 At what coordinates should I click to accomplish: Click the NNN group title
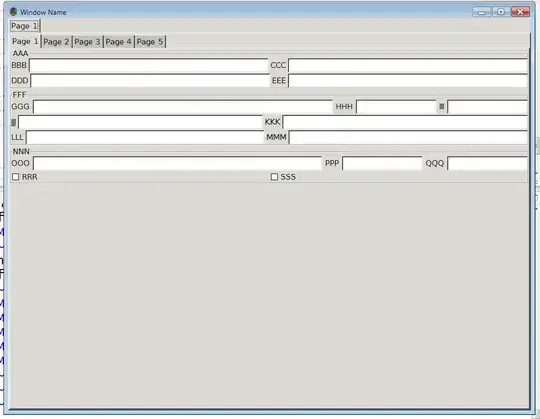click(21, 151)
